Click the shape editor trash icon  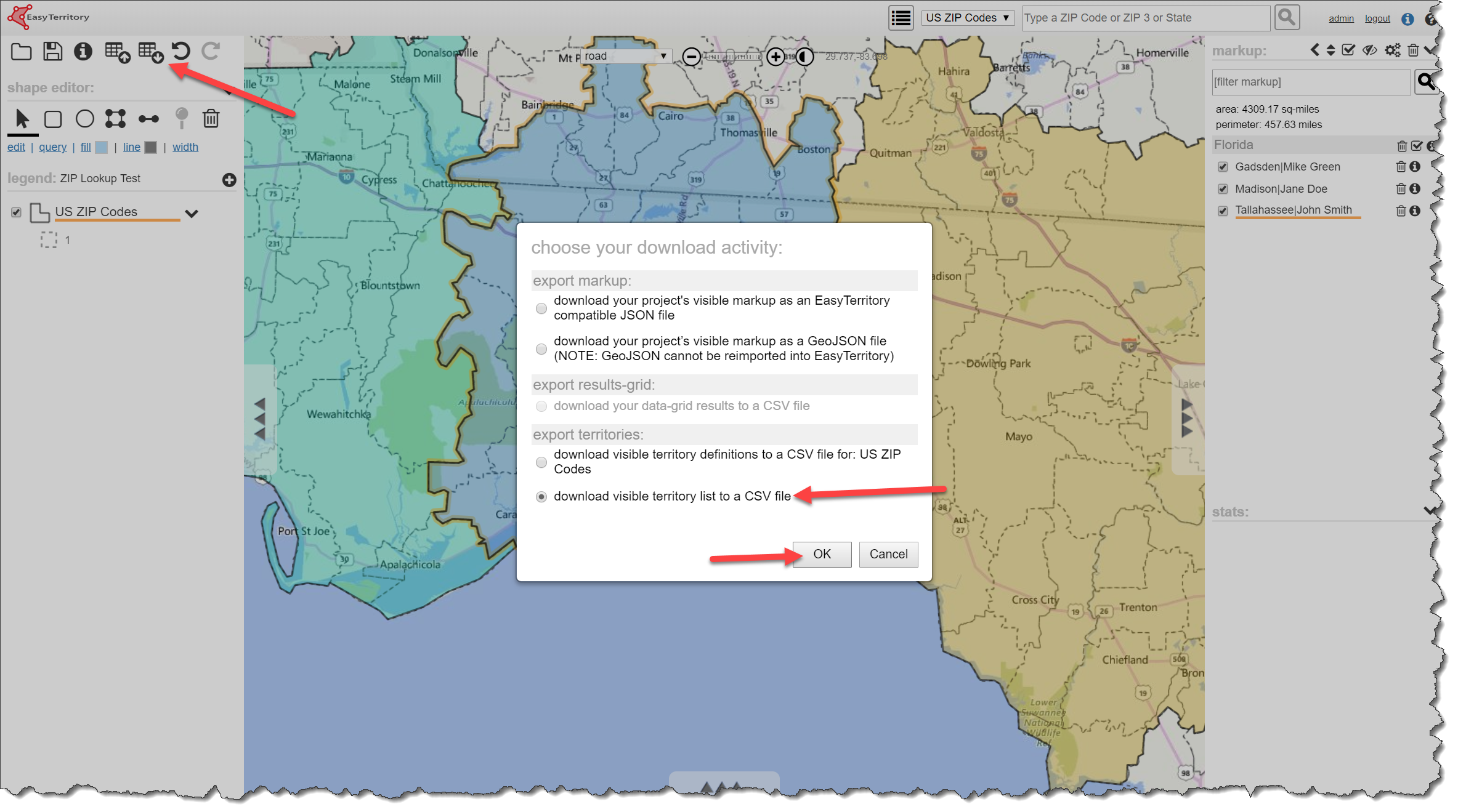coord(211,119)
